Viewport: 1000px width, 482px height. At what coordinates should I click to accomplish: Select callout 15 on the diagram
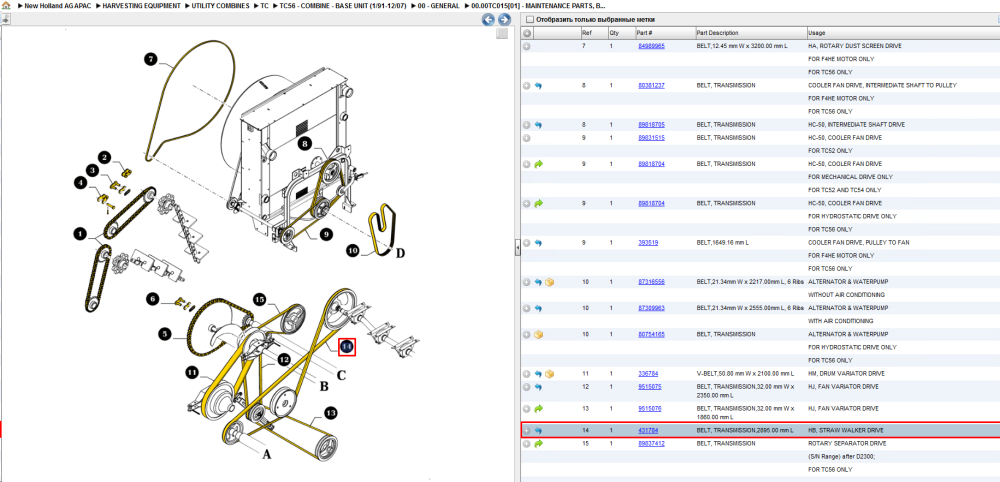tap(259, 299)
